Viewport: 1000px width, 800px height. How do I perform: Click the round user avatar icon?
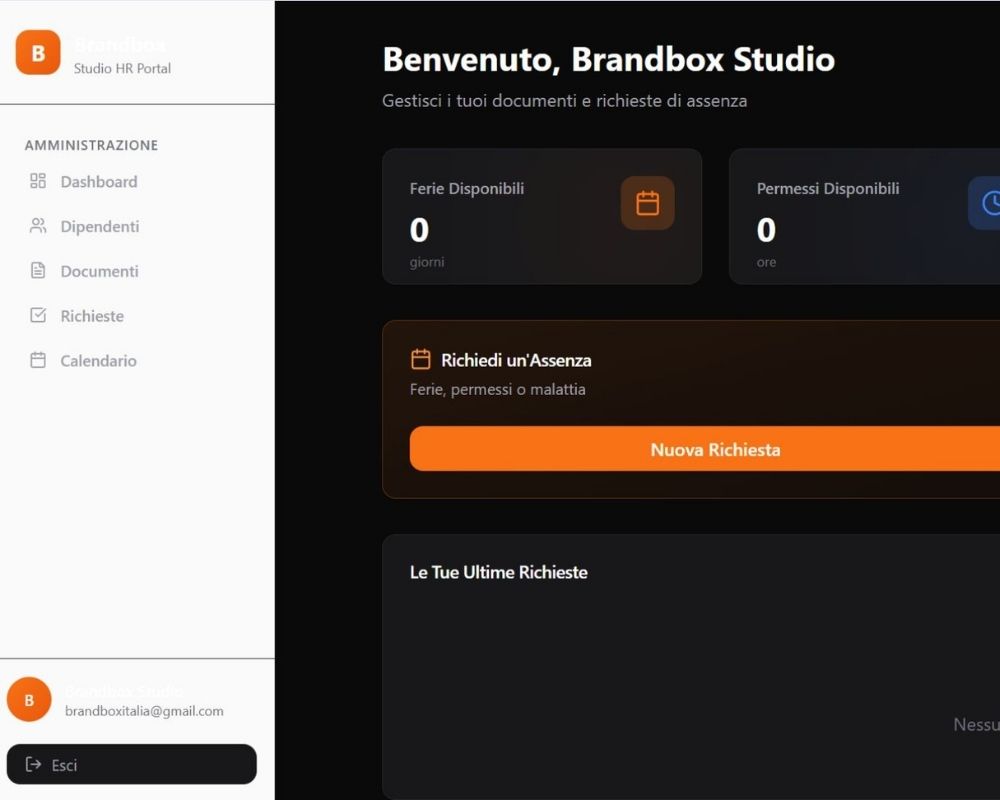pyautogui.click(x=29, y=700)
